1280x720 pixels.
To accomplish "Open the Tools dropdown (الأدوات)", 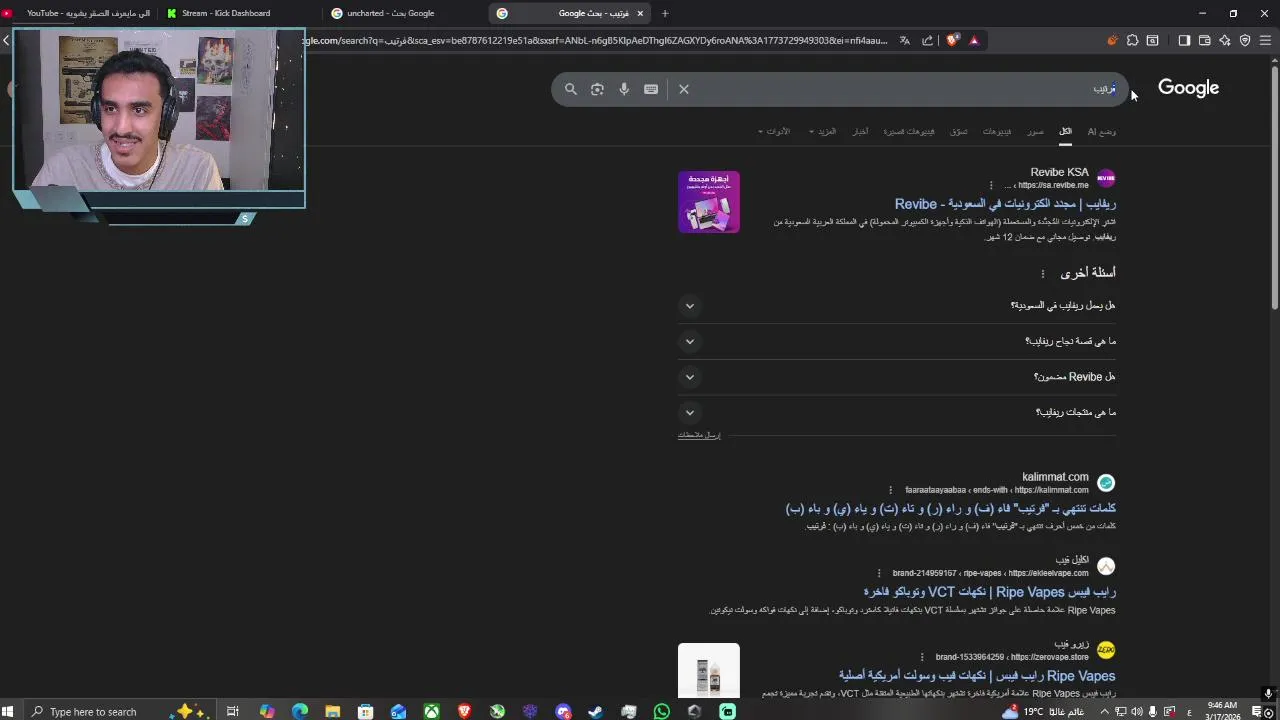I will coord(775,131).
